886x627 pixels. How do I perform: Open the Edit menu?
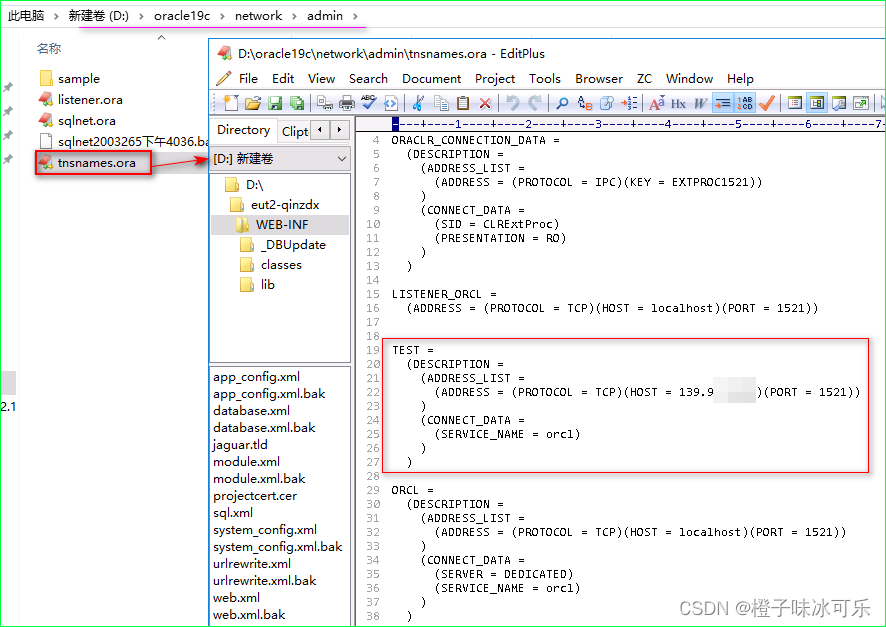tap(283, 79)
